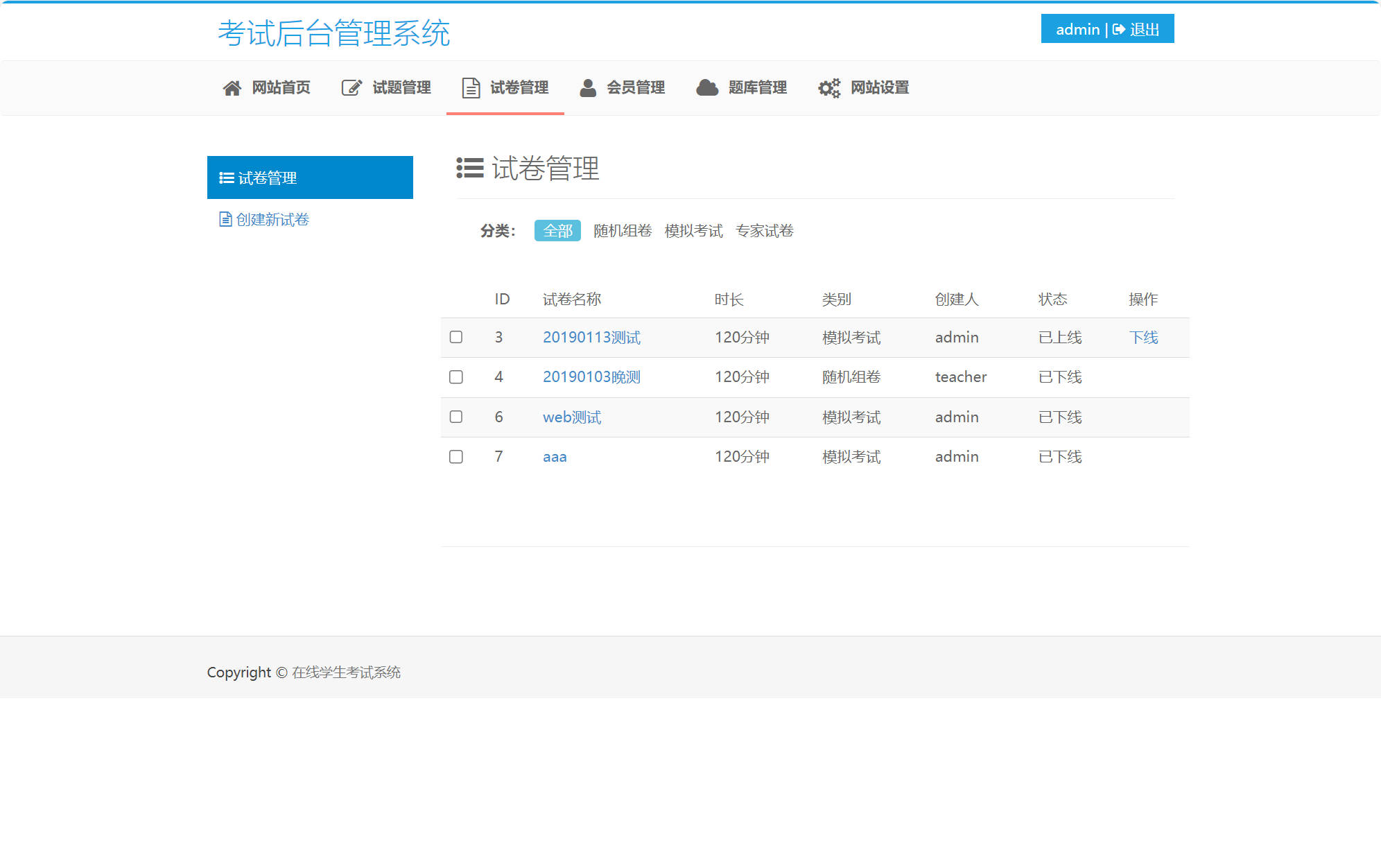Select the cloud icon for 题库管理
Viewport: 1381px width, 868px height.
[x=706, y=87]
